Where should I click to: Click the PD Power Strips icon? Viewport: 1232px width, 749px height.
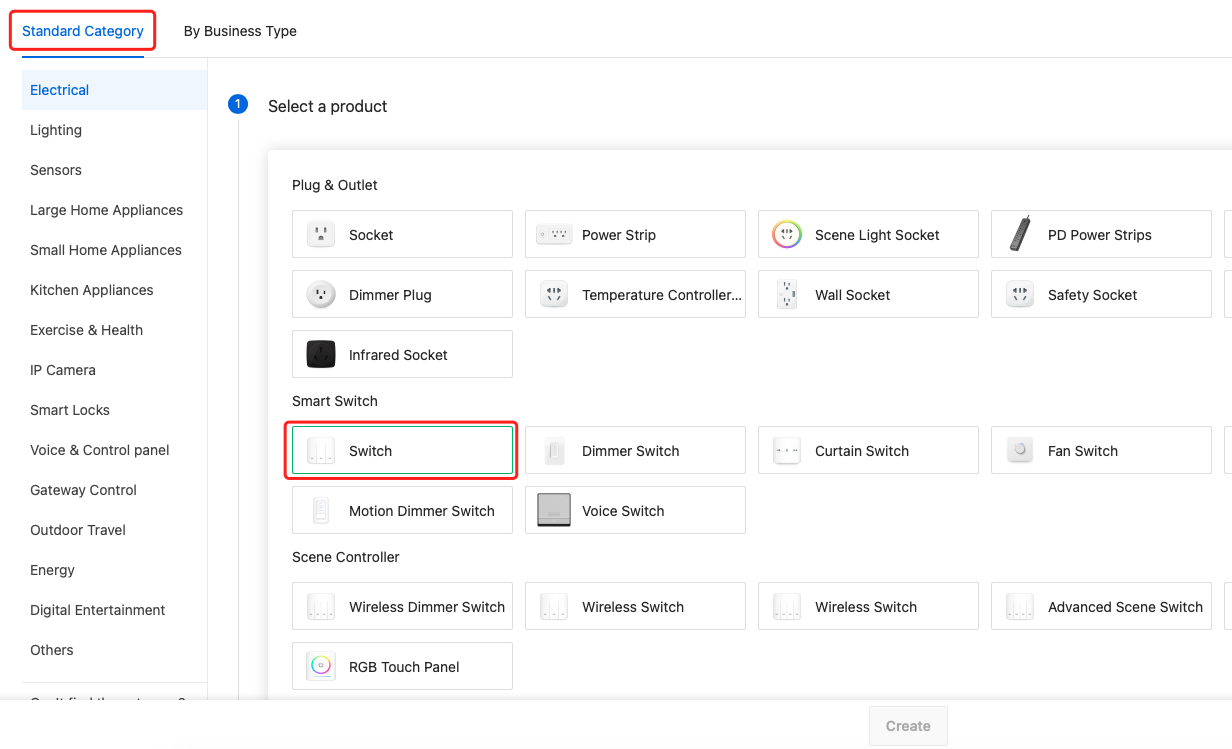point(1020,235)
